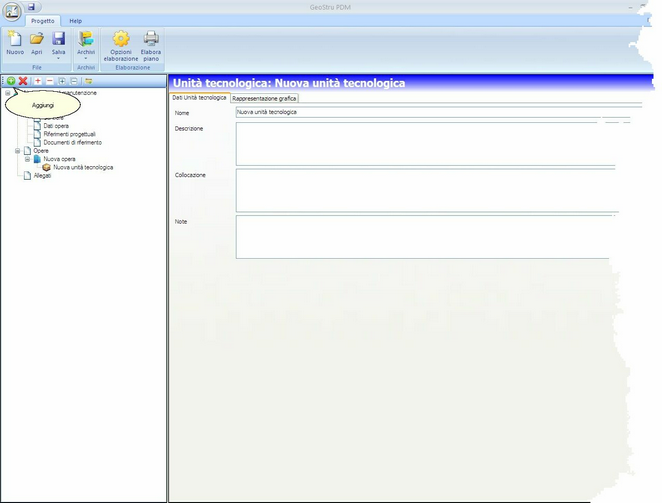Click the red plus icon in tree toolbar
Screen dimensions: 662x503
(38, 81)
